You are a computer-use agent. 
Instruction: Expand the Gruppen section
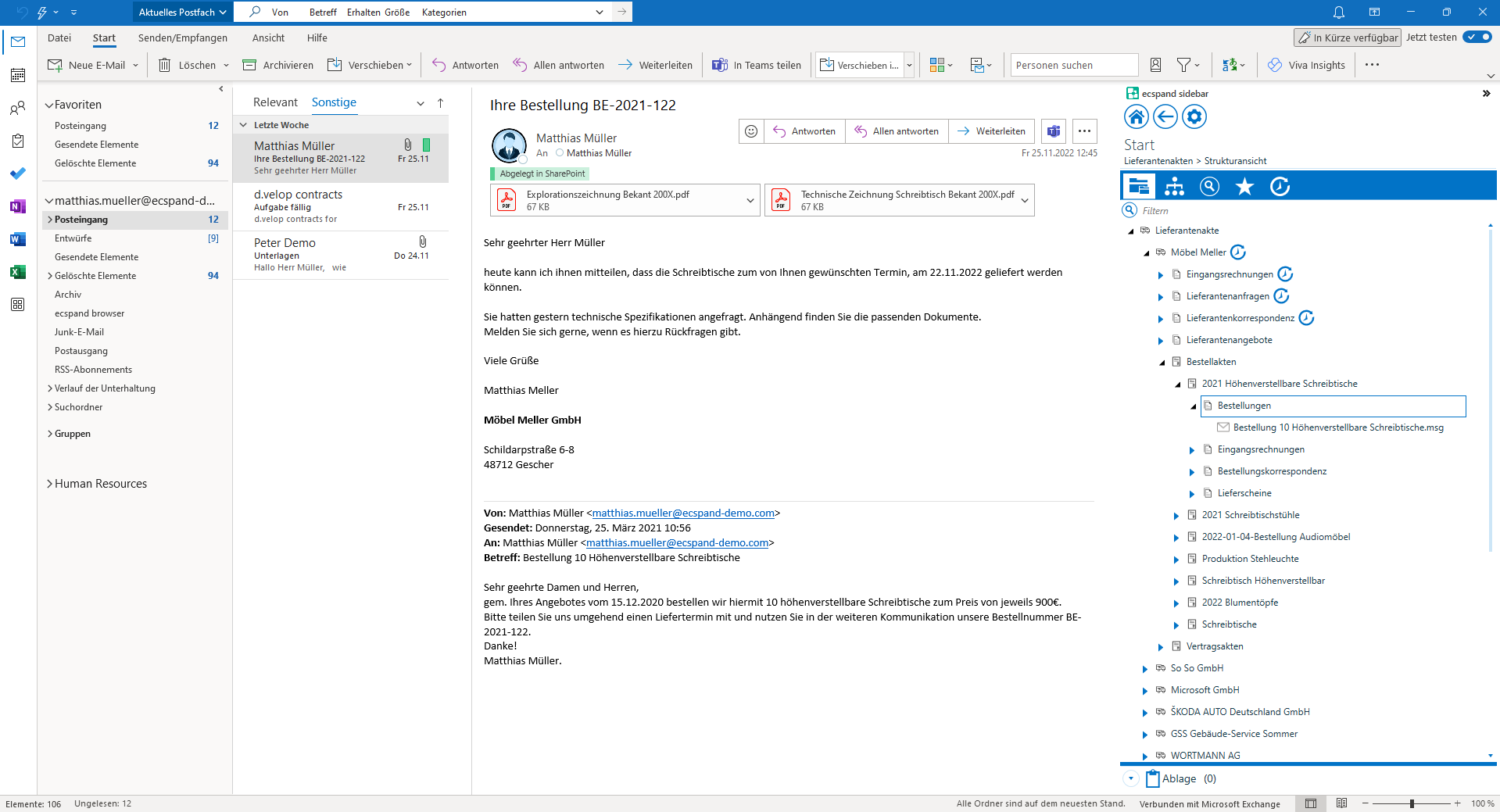tap(50, 434)
